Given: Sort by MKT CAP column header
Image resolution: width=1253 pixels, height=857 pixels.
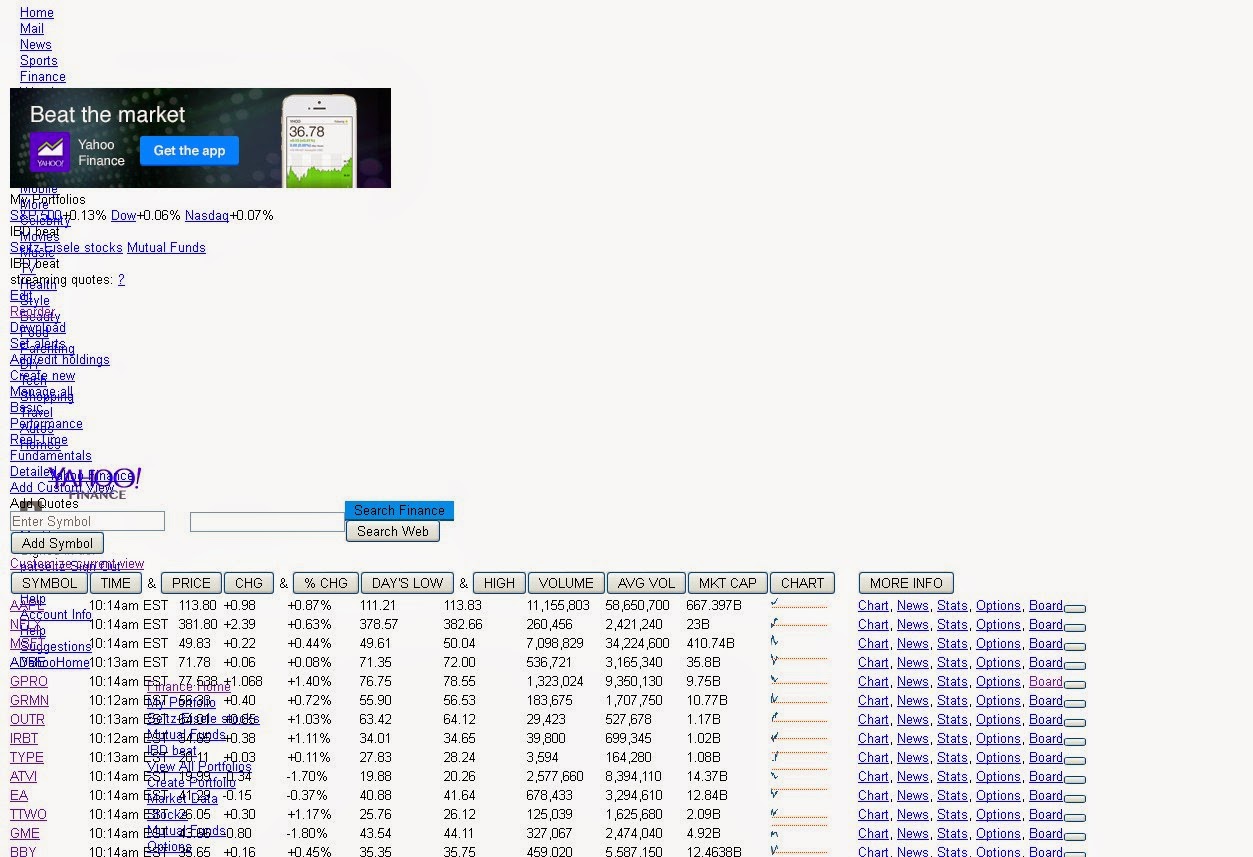Looking at the screenshot, I should (728, 583).
